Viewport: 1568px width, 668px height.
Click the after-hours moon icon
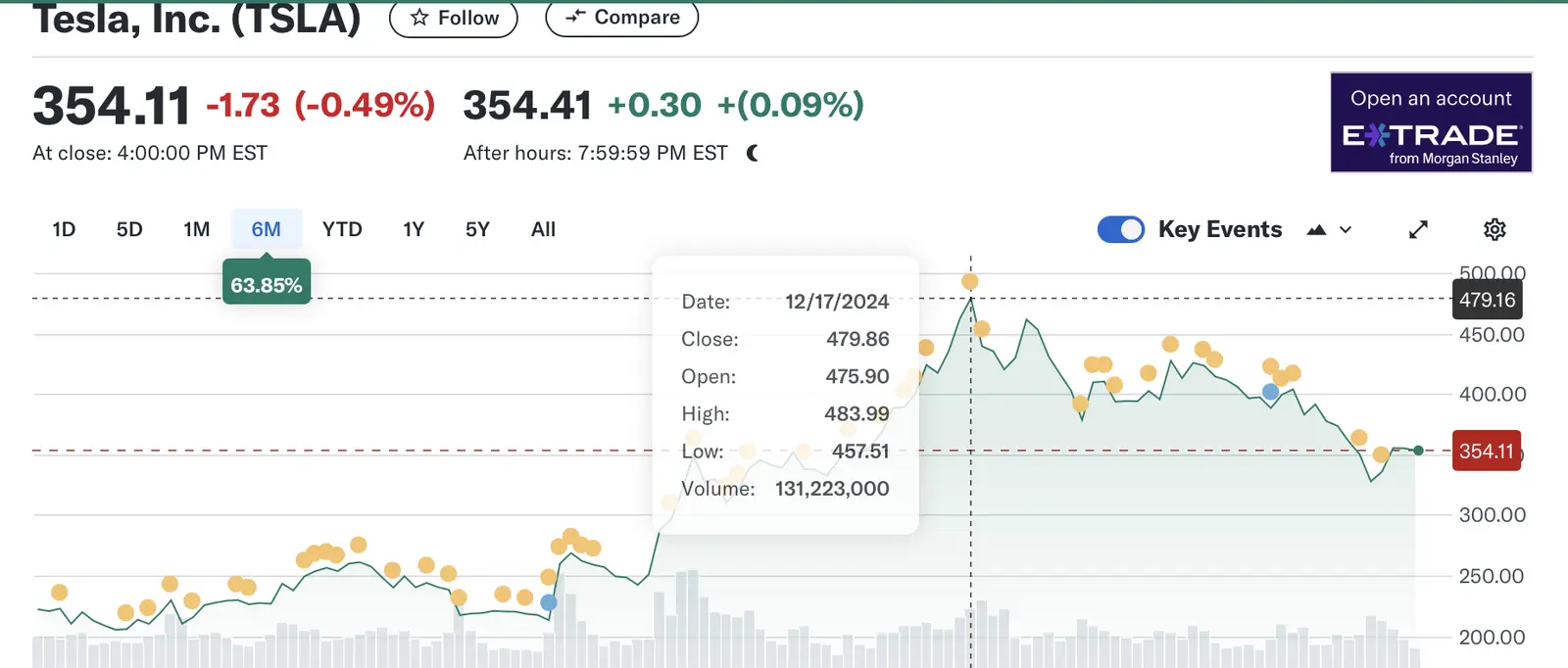point(753,153)
